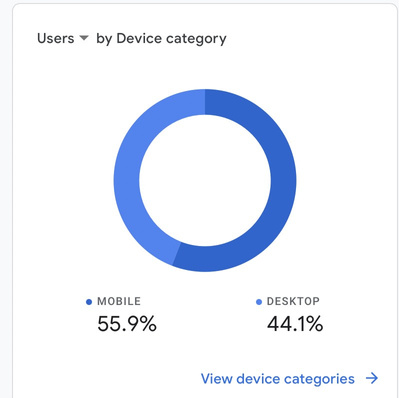Click the dark blue dot beside MOBILE
399x398 pixels.
coord(89,302)
